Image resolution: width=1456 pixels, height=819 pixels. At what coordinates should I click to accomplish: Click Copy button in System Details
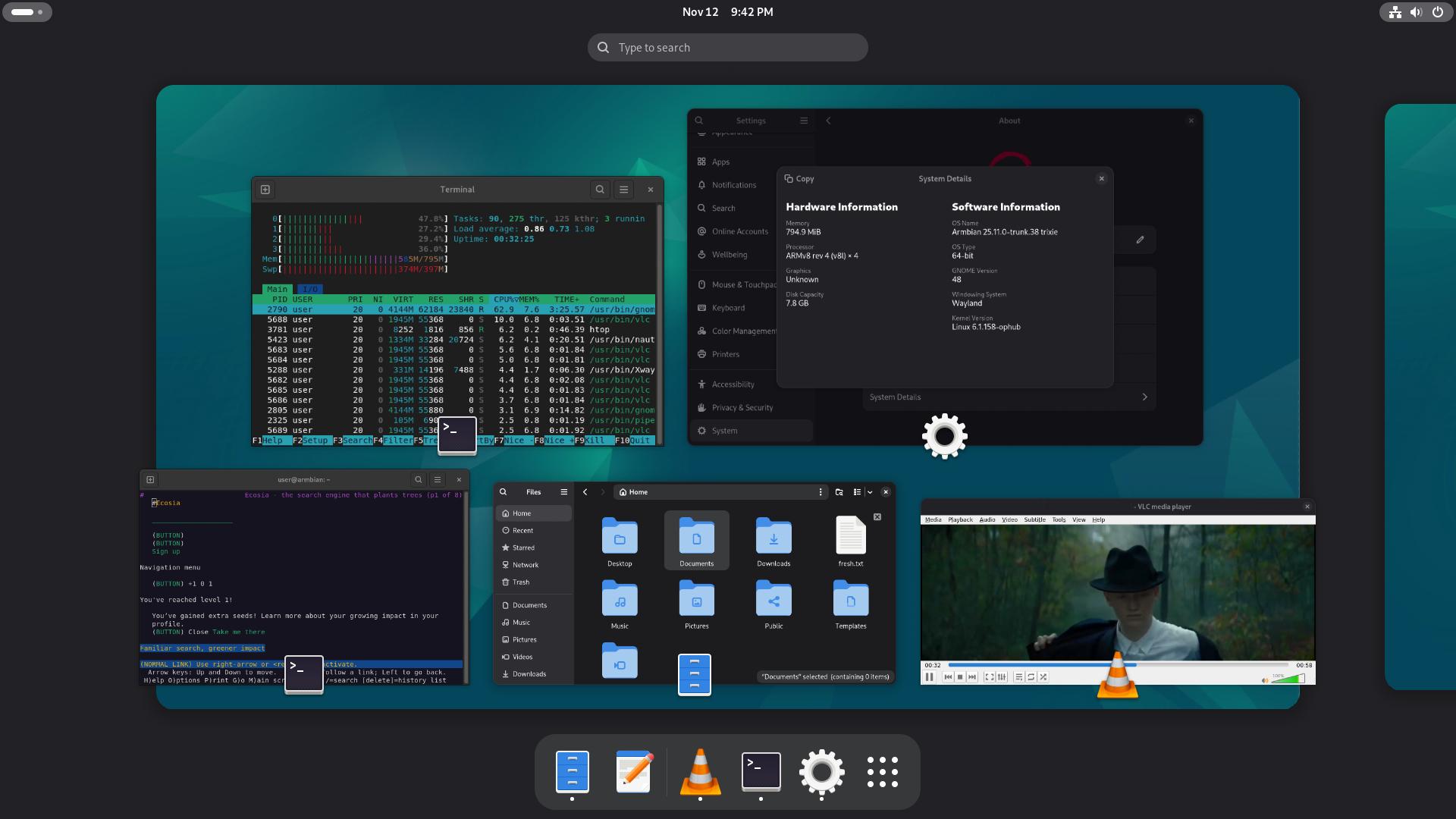point(799,179)
